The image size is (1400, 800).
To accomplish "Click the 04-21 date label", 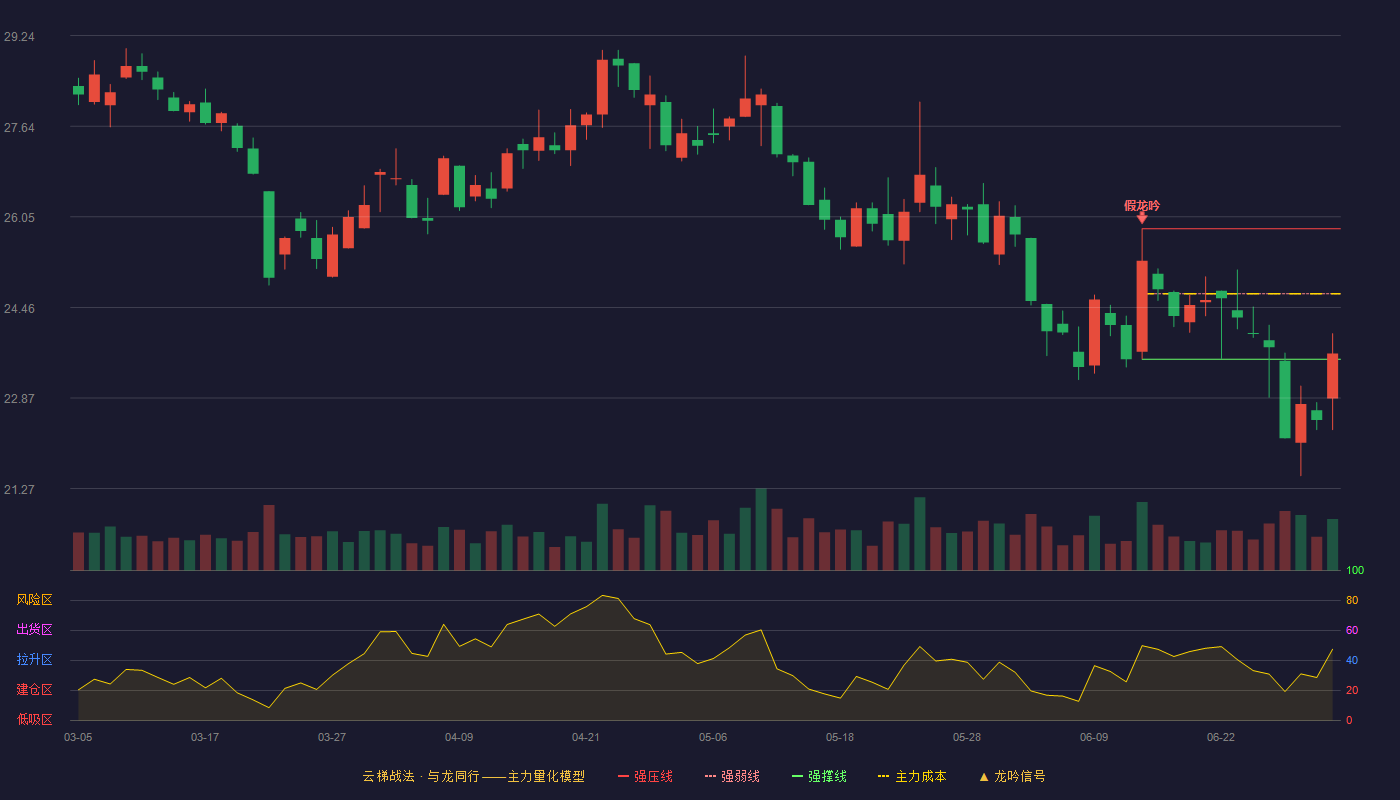I will (586, 737).
